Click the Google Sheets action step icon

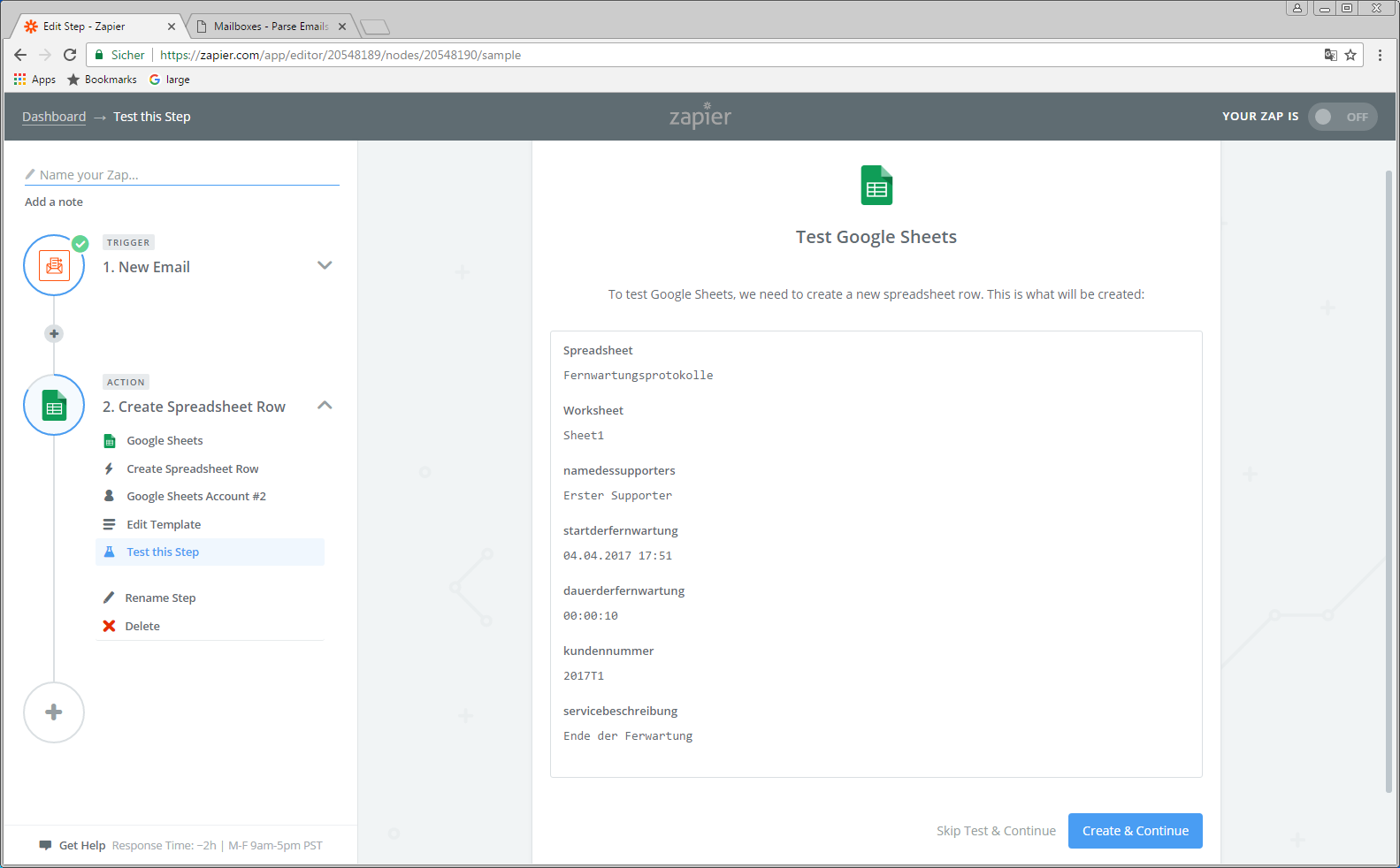coord(54,406)
